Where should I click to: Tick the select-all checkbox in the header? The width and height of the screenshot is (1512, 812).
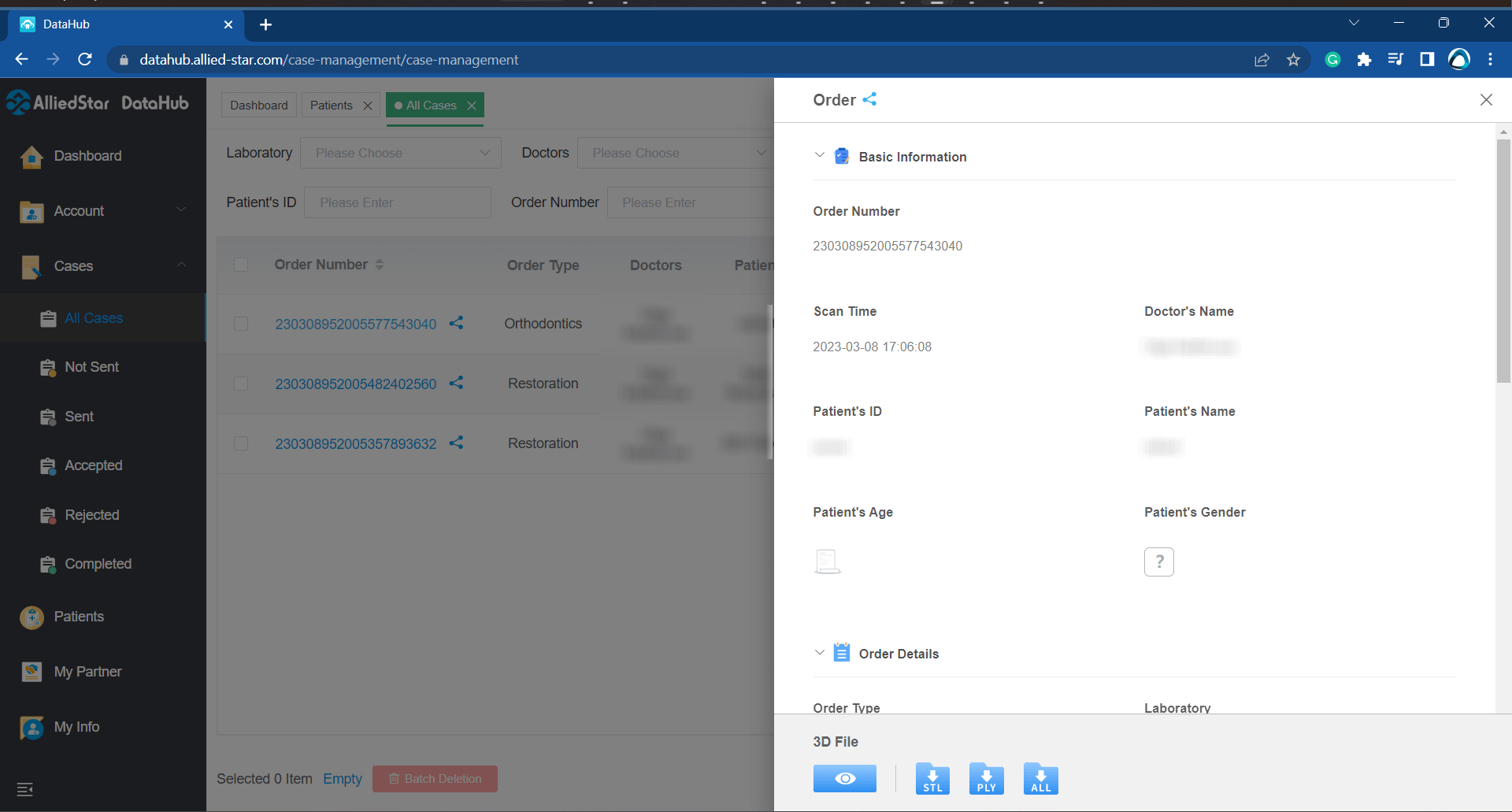point(242,265)
